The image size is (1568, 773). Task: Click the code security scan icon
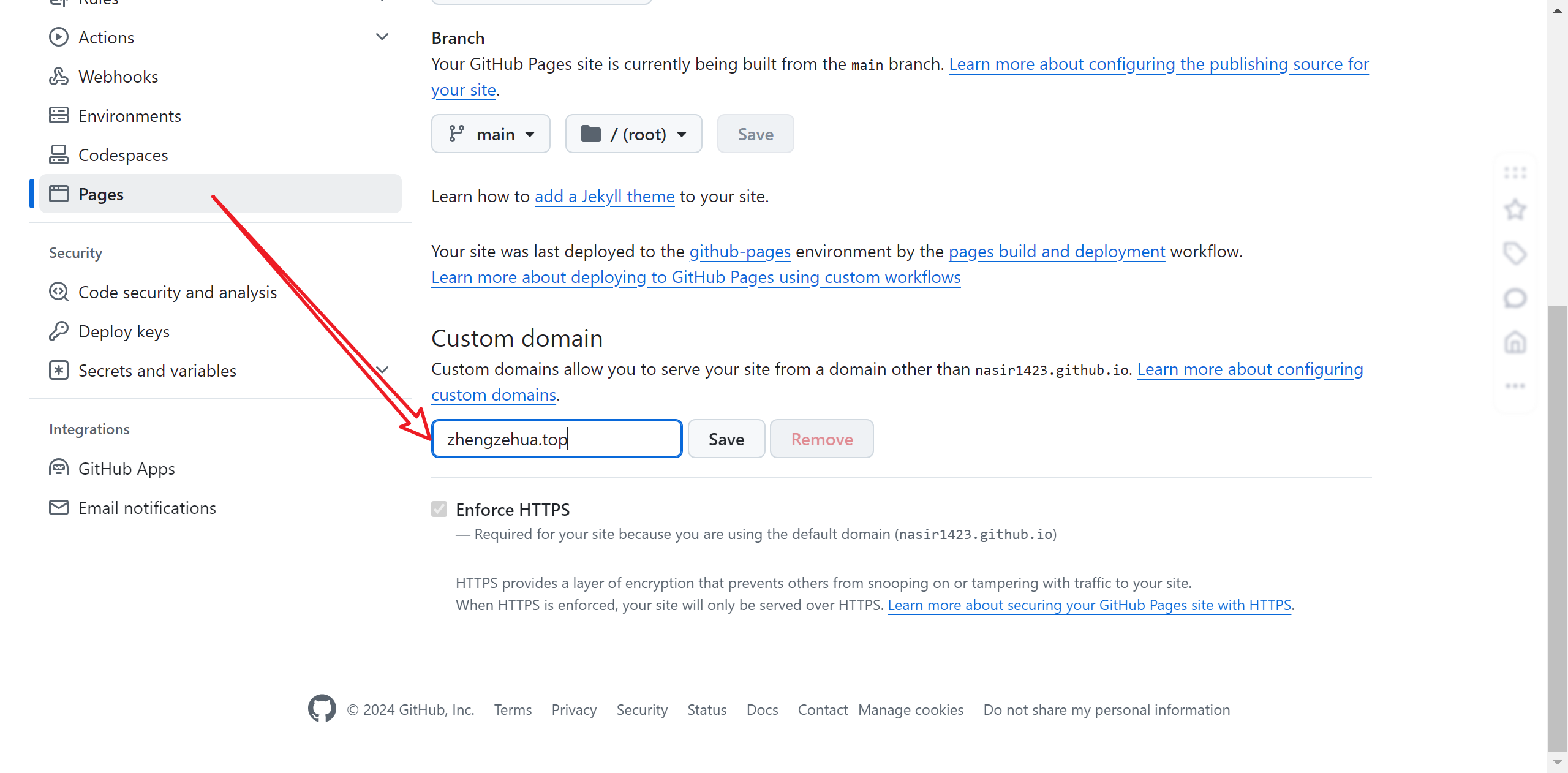pos(59,292)
